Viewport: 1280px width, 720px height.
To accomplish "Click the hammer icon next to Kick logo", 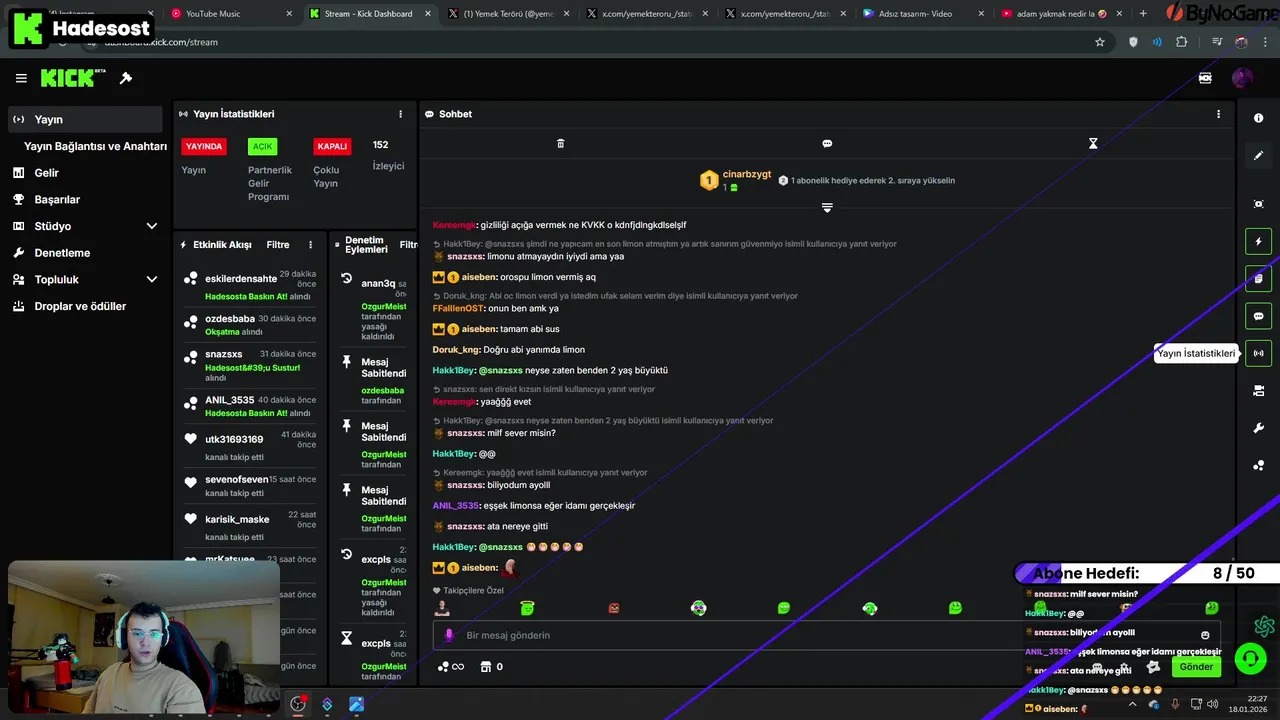I will 126,78.
